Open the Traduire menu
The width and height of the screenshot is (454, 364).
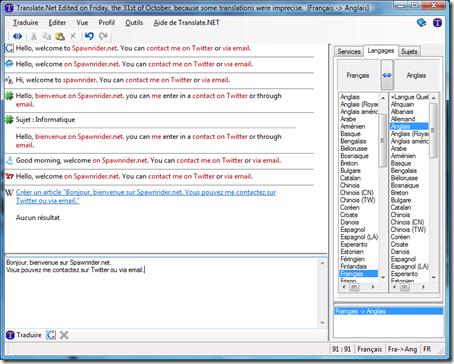coord(25,23)
